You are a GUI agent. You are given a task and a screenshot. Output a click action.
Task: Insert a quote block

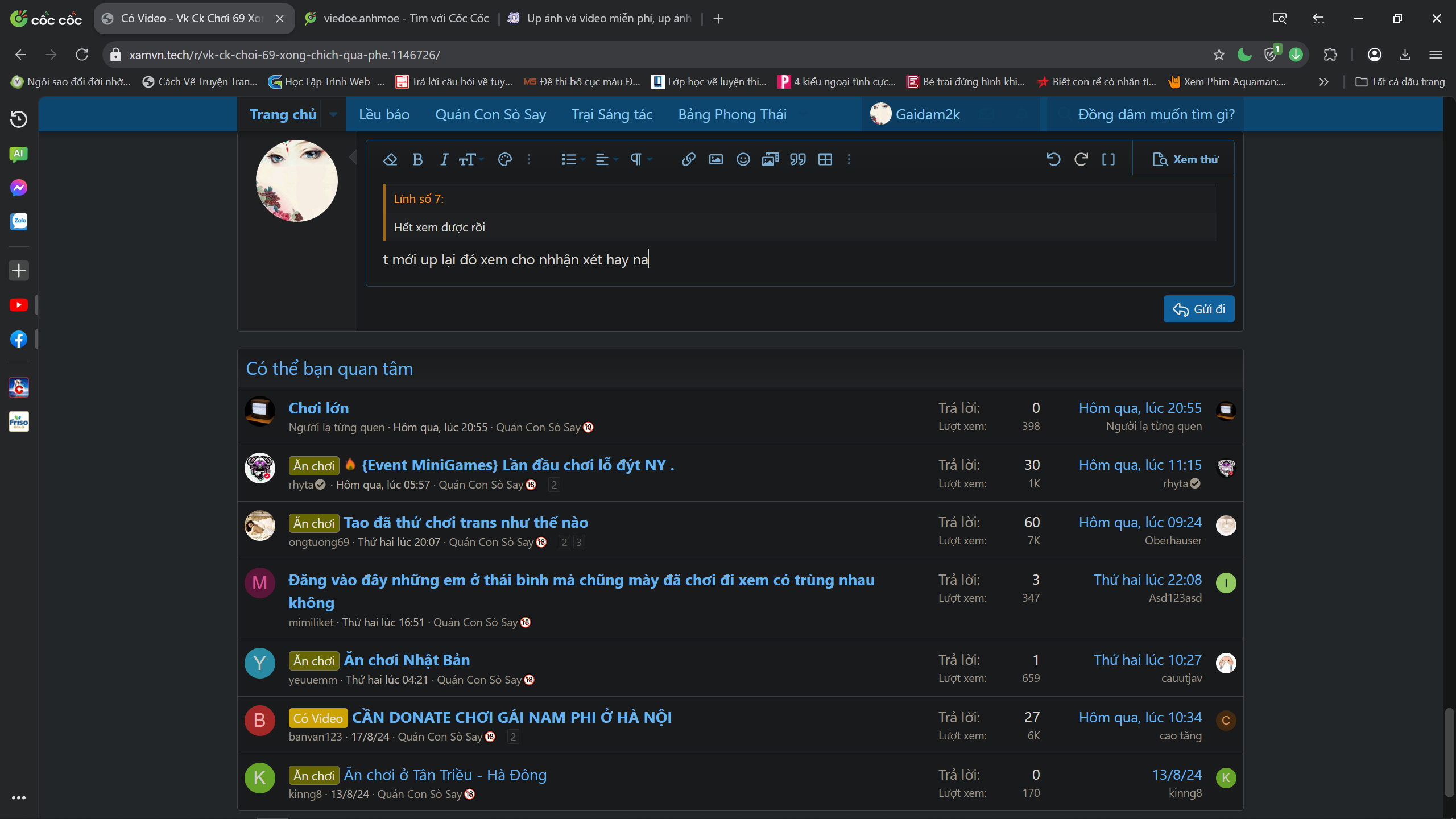coord(797,160)
